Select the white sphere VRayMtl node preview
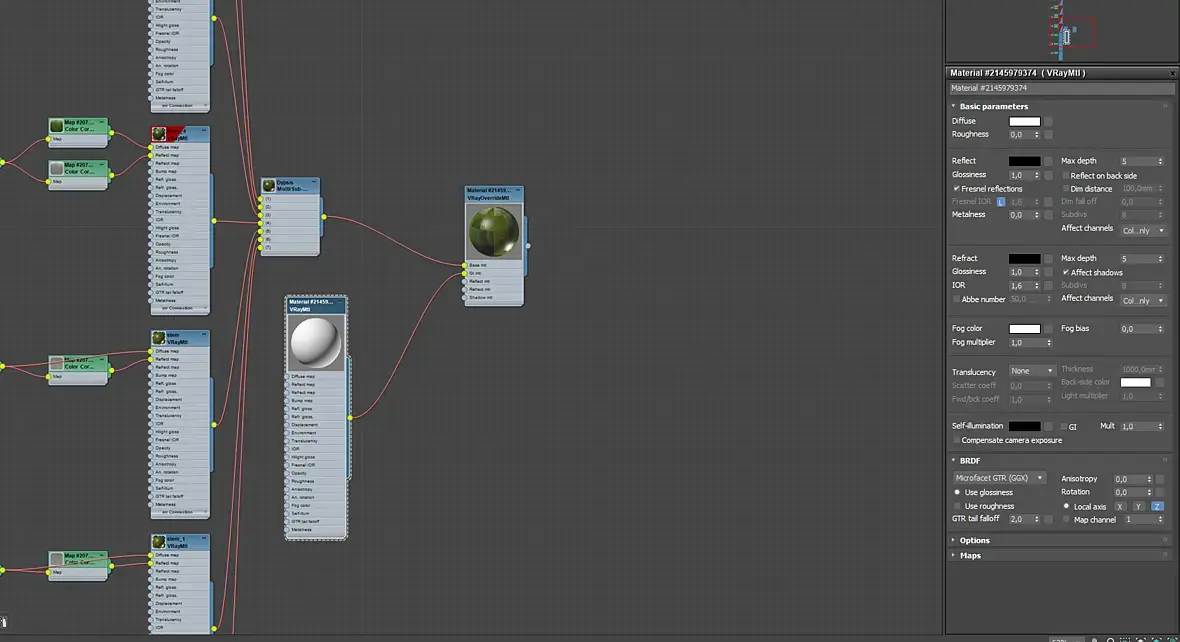This screenshot has height=642, width=1180. (x=315, y=342)
